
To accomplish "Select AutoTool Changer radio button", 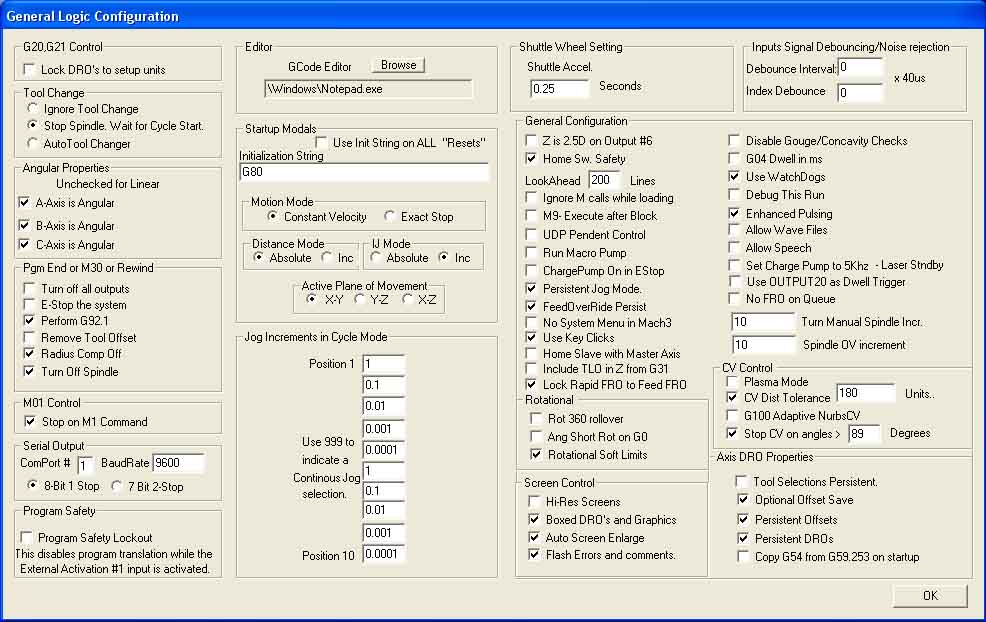I will 33,143.
